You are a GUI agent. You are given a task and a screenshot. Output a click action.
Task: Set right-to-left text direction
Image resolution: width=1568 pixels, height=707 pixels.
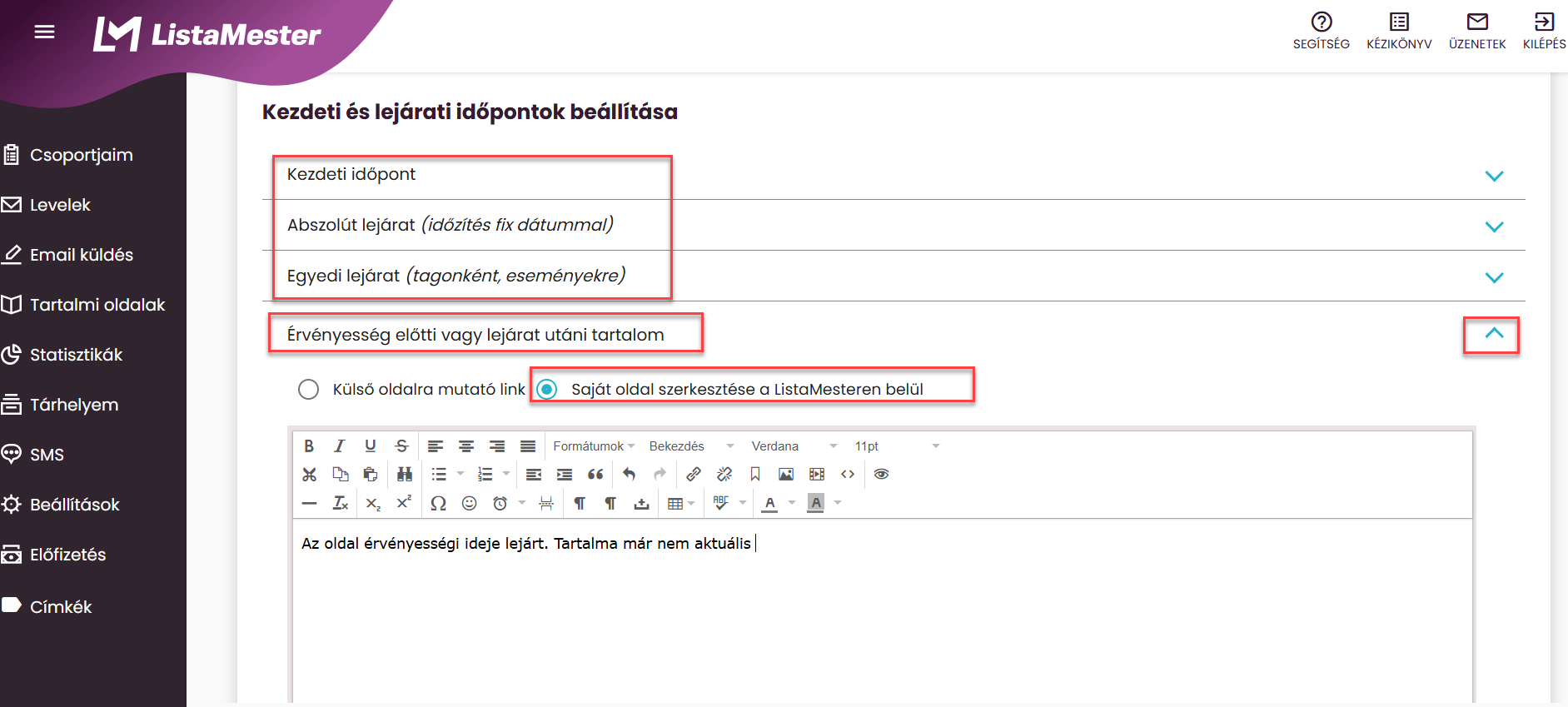coord(610,503)
